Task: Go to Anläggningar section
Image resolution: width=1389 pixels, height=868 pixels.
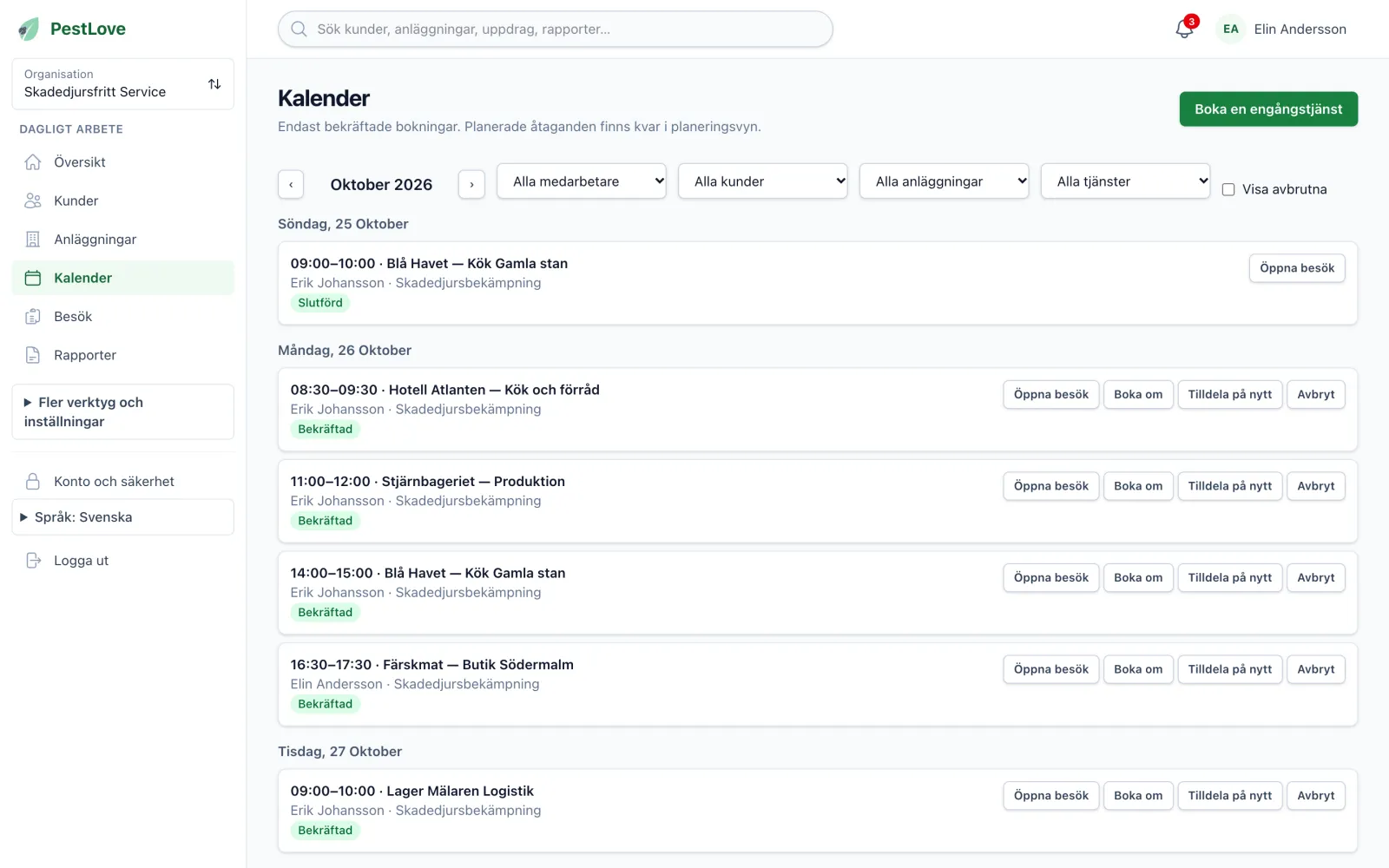Action: click(x=123, y=240)
